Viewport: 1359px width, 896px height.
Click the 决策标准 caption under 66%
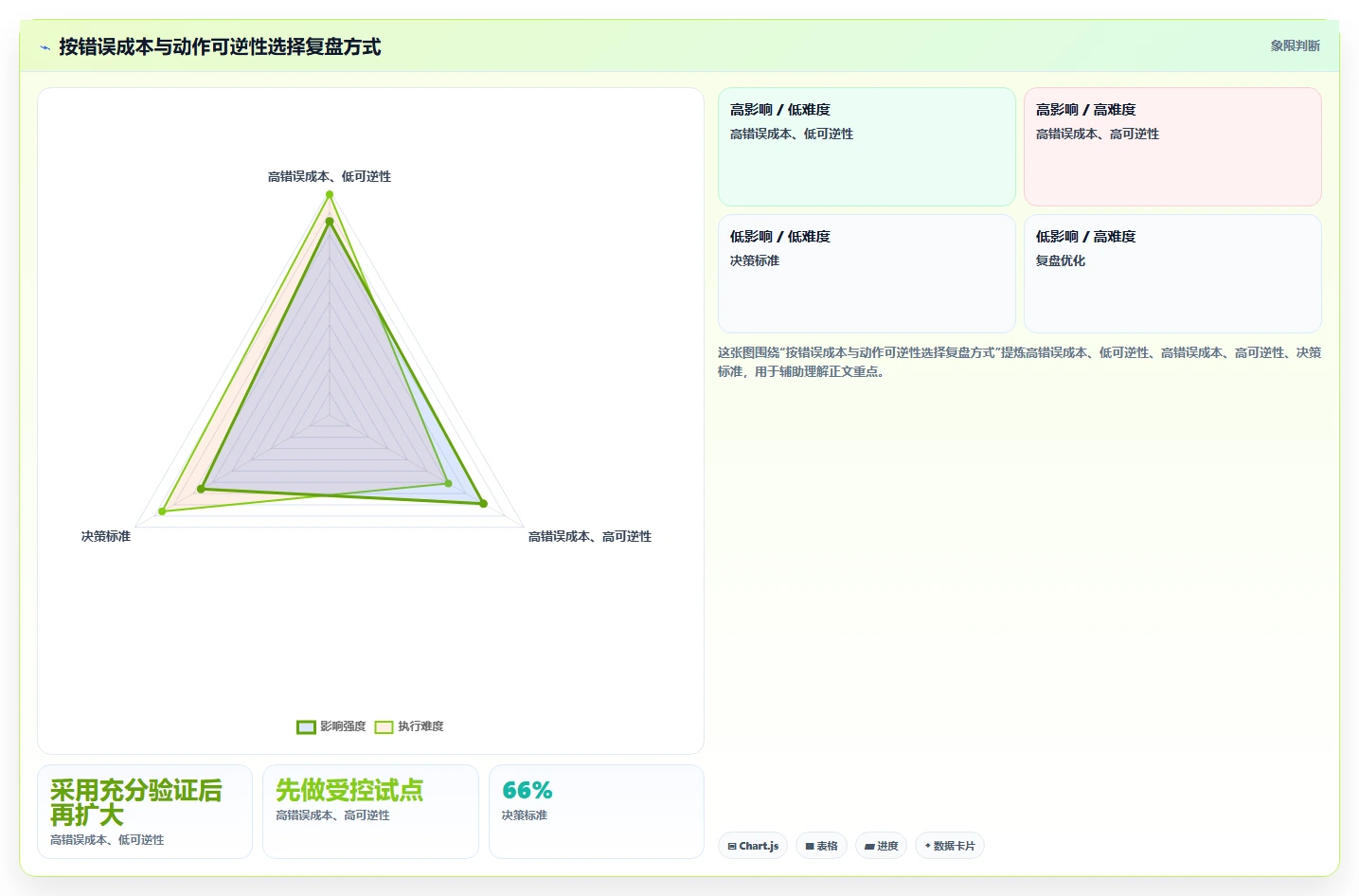coord(525,815)
